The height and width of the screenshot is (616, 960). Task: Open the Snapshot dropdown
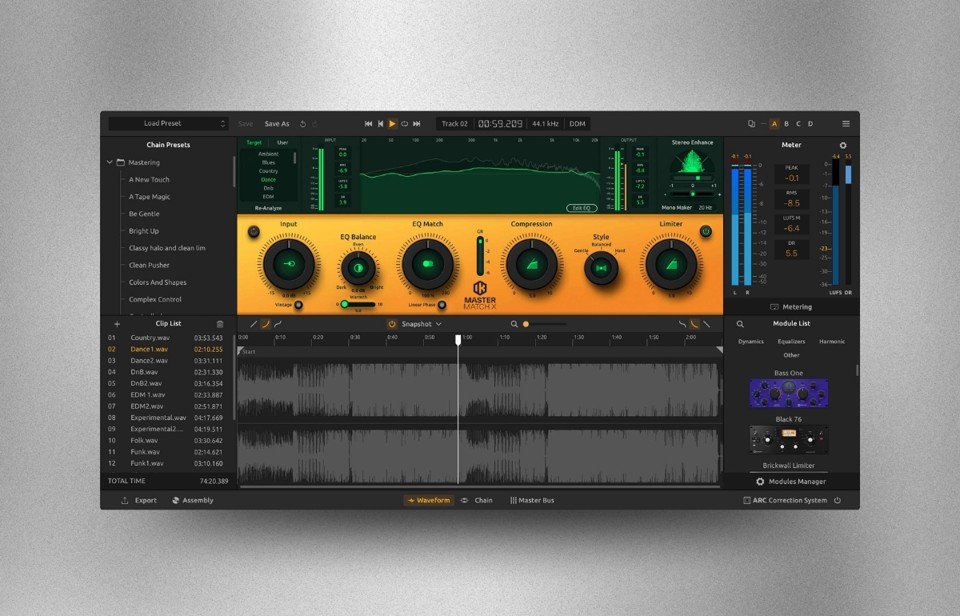[421, 324]
